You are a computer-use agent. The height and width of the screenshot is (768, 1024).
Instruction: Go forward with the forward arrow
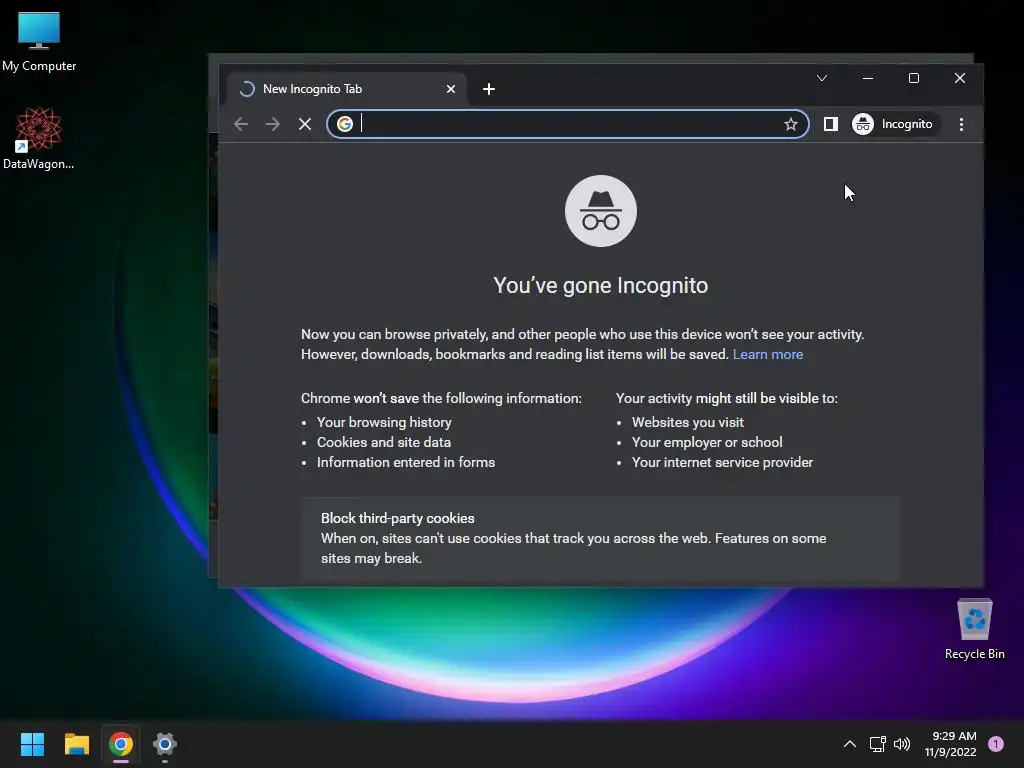(x=273, y=124)
